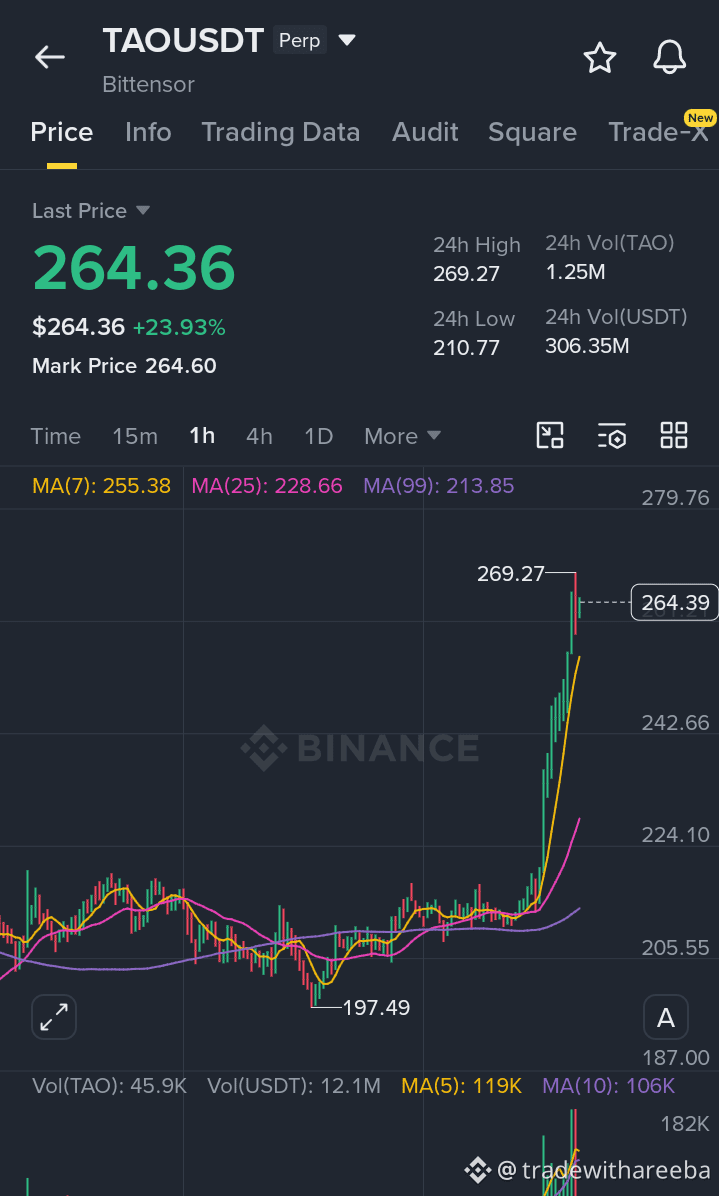Screen dimensions: 719x1196
Task: Open the chart drawing tools icon
Action: pos(550,435)
